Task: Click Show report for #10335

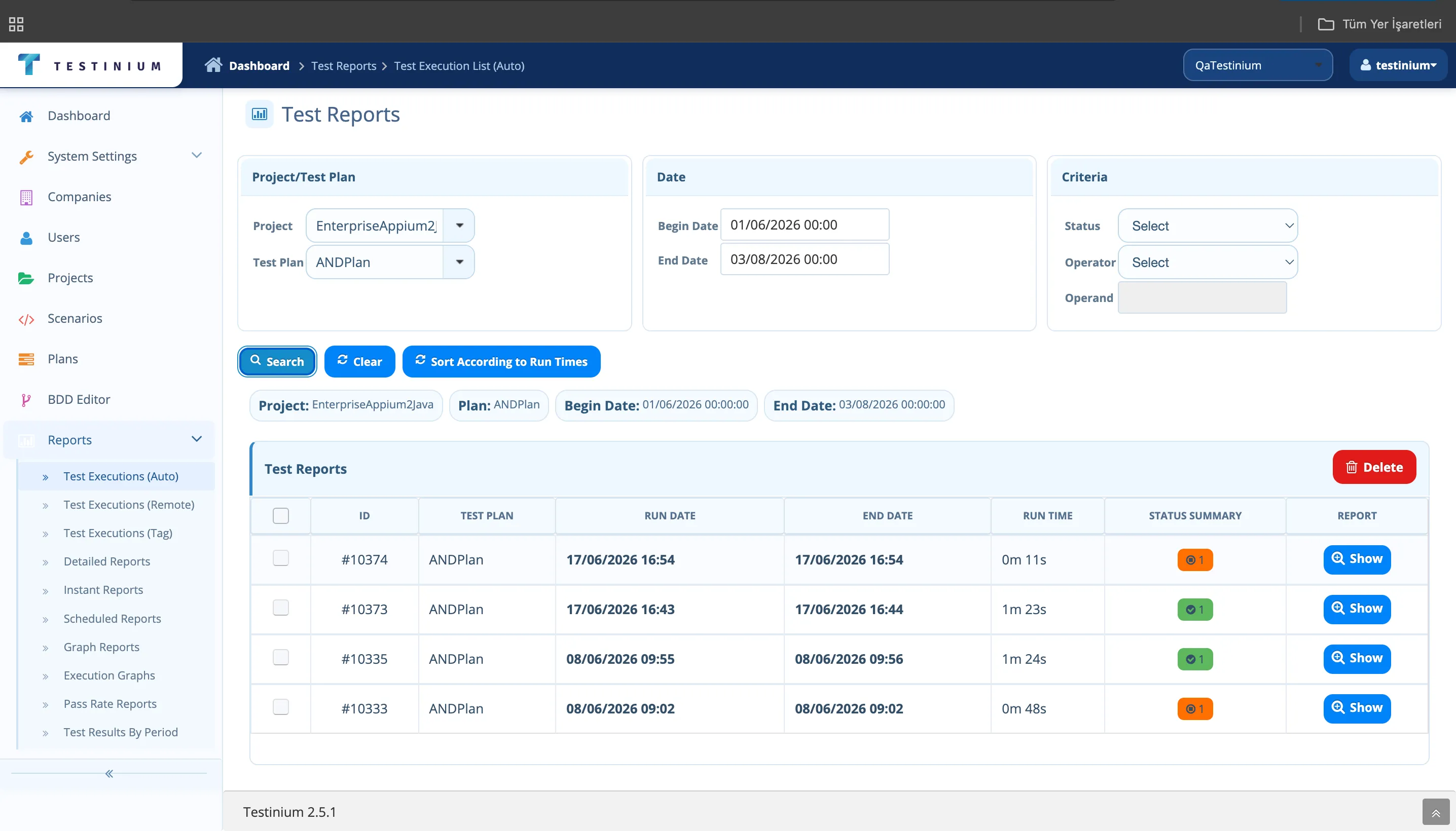Action: pyautogui.click(x=1357, y=659)
